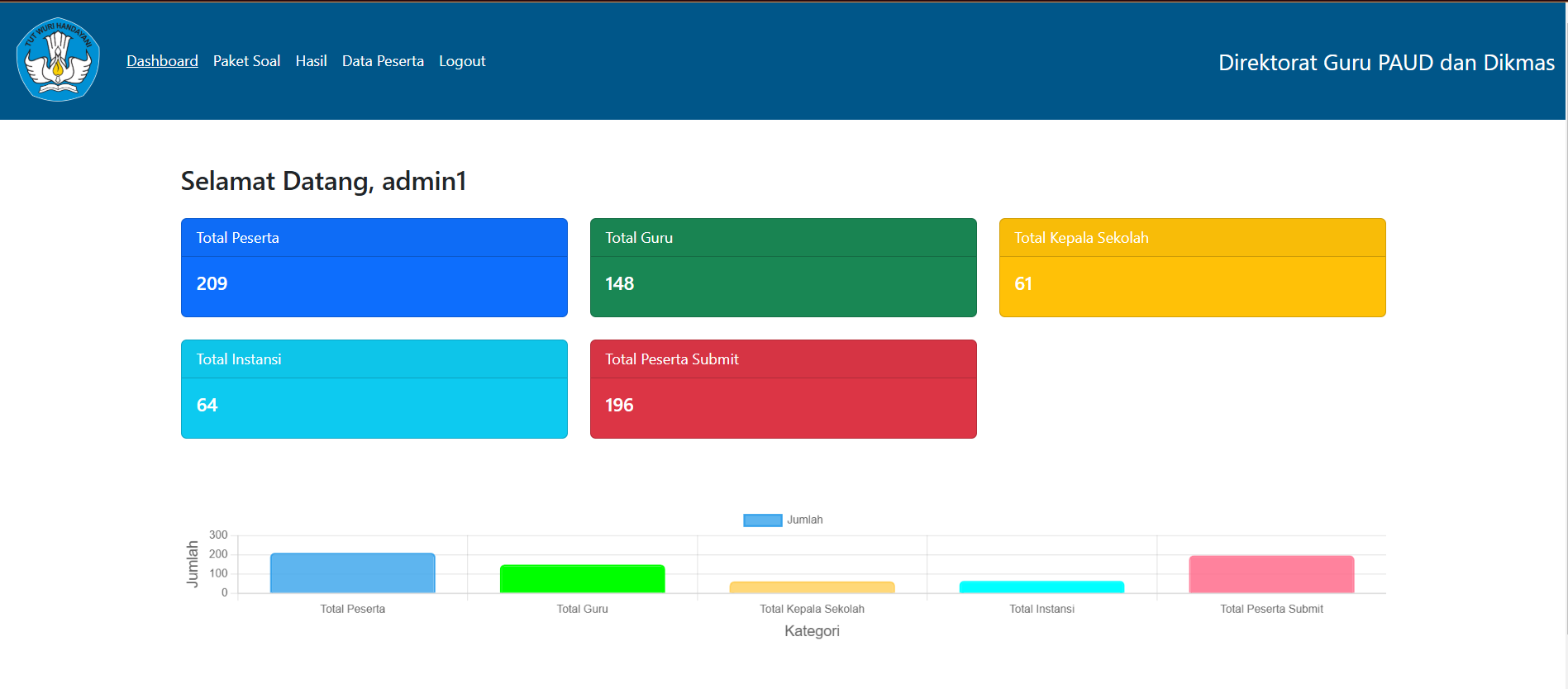Select the cyan Total Instansi chart bar
The width and height of the screenshot is (1568, 689).
click(1041, 587)
